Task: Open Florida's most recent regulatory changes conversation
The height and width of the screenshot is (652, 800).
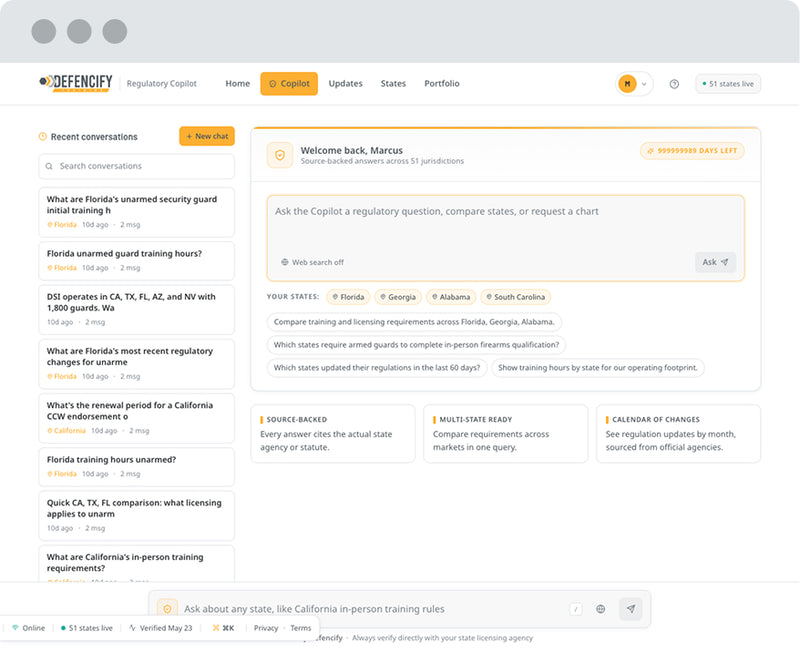Action: [137, 364]
